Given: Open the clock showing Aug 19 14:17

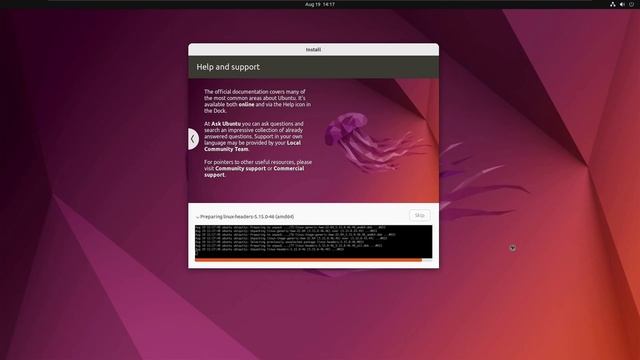Looking at the screenshot, I should [x=320, y=4].
